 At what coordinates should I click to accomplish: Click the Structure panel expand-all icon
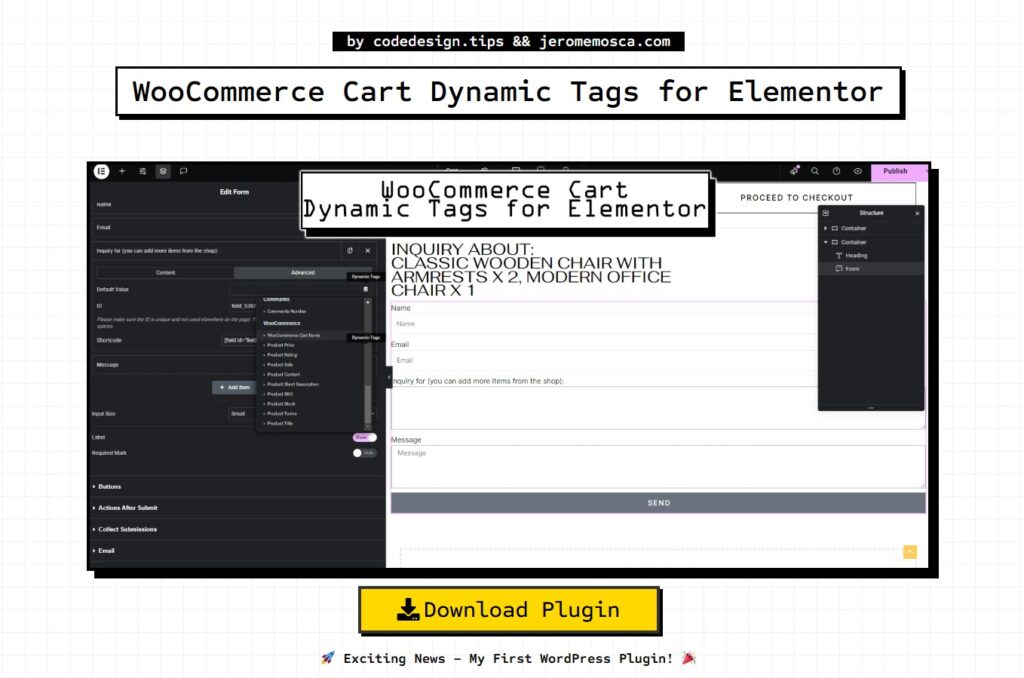click(826, 213)
